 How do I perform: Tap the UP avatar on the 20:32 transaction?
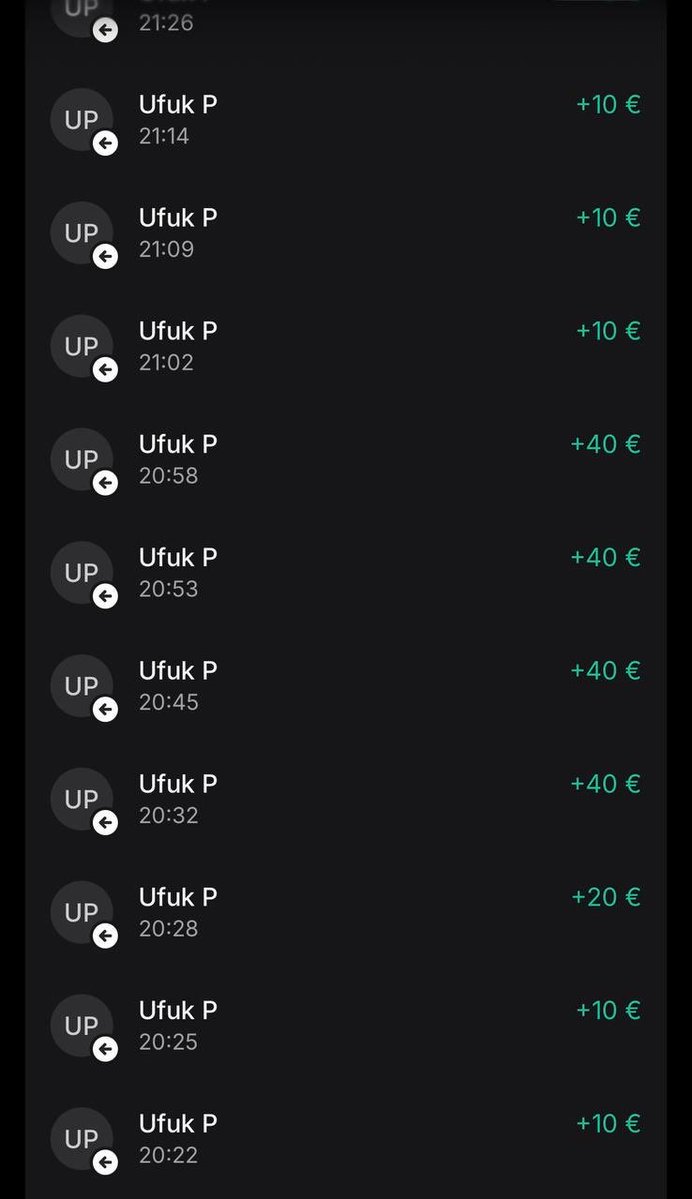[82, 798]
